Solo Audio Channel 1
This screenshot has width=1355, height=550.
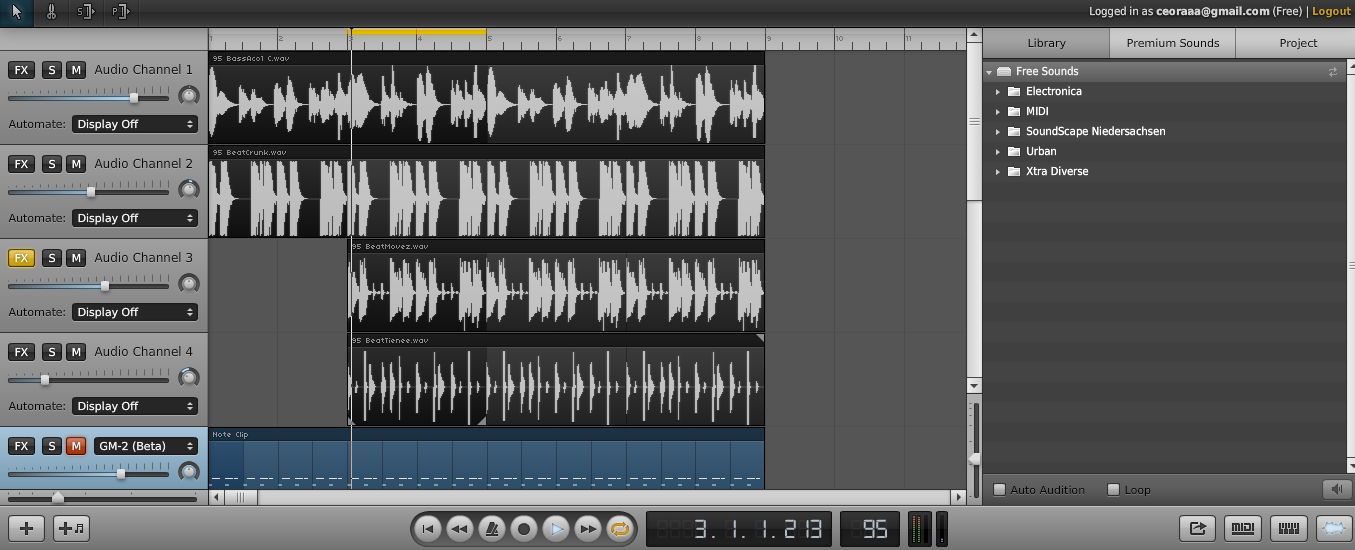[x=51, y=70]
